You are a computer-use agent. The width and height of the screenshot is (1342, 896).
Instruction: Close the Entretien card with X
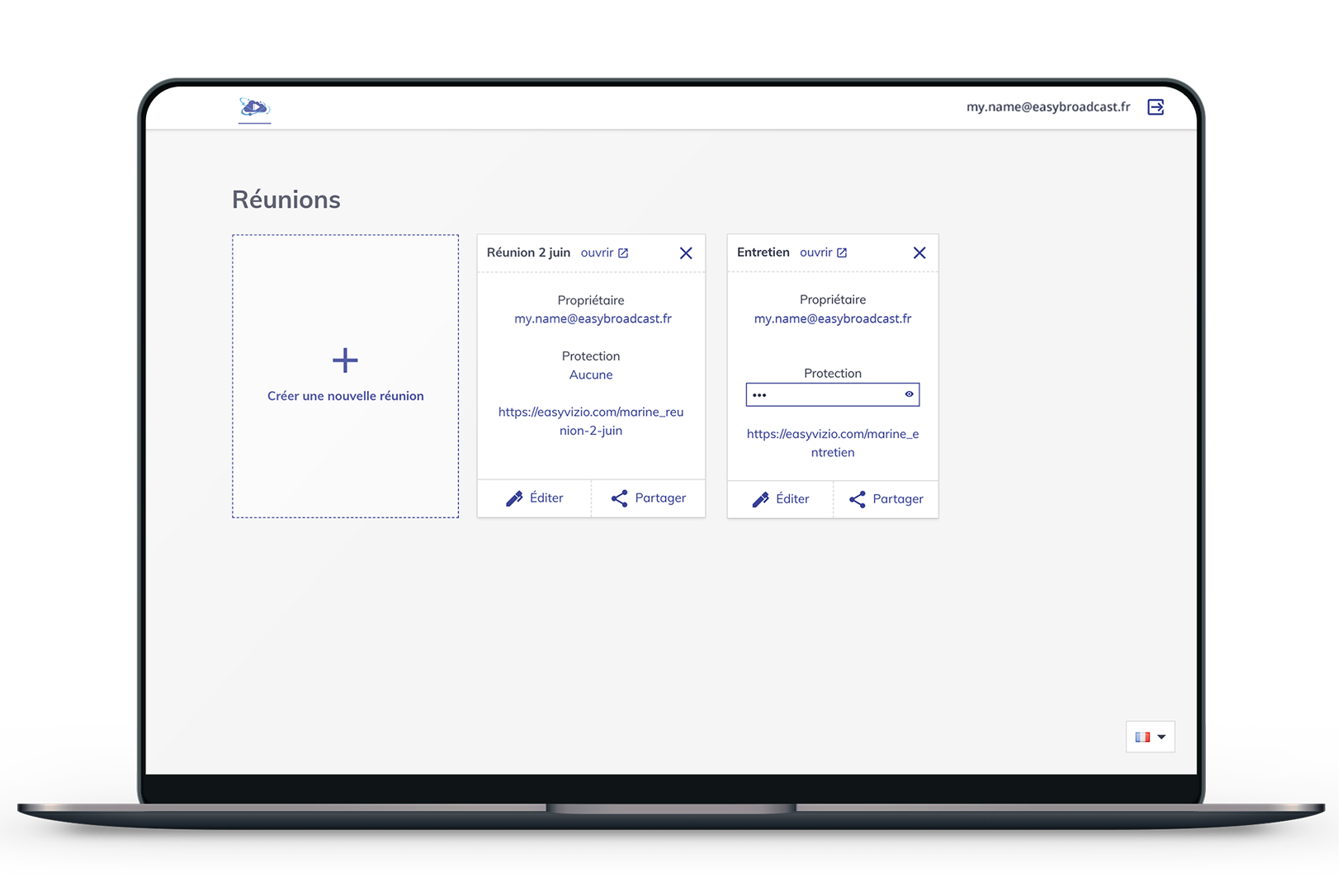(x=919, y=253)
